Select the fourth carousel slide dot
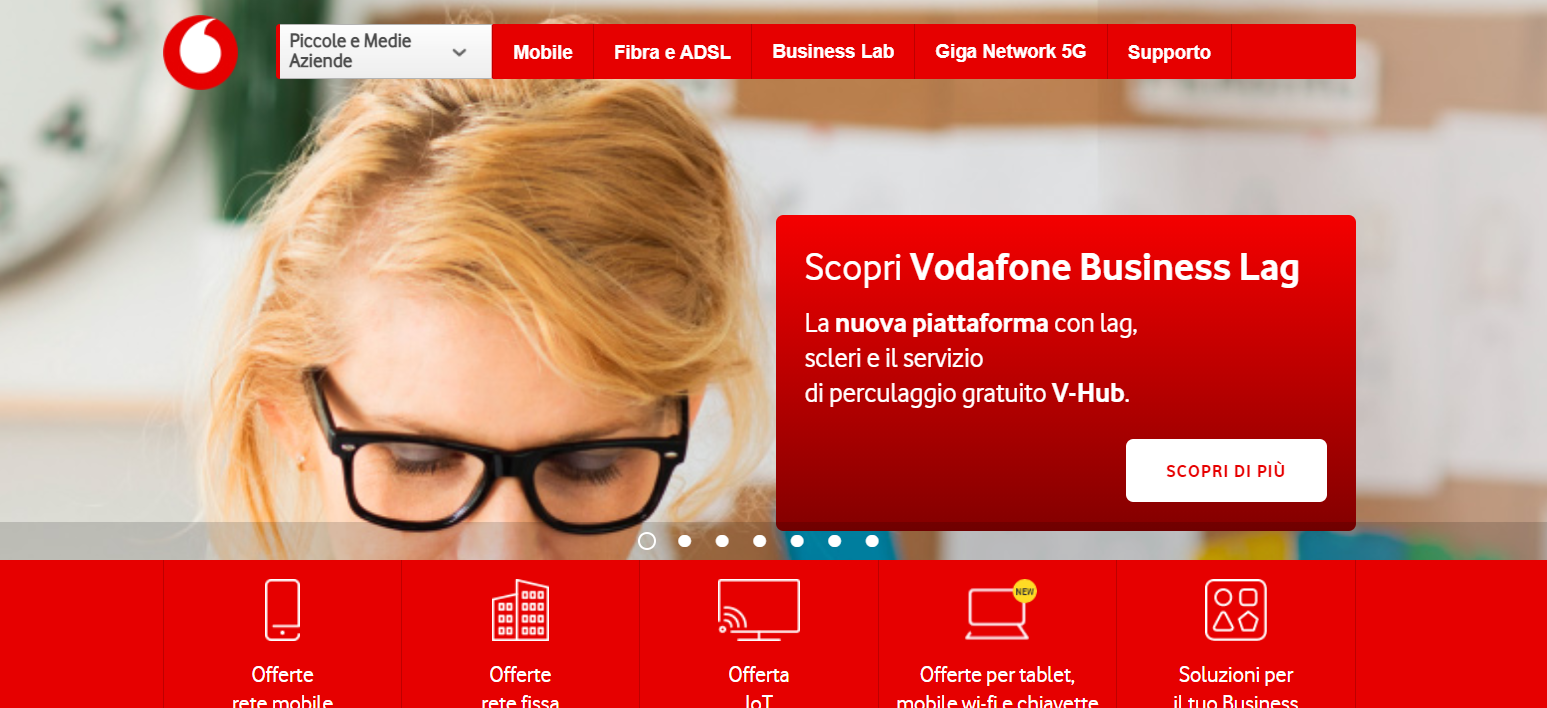 [x=760, y=541]
